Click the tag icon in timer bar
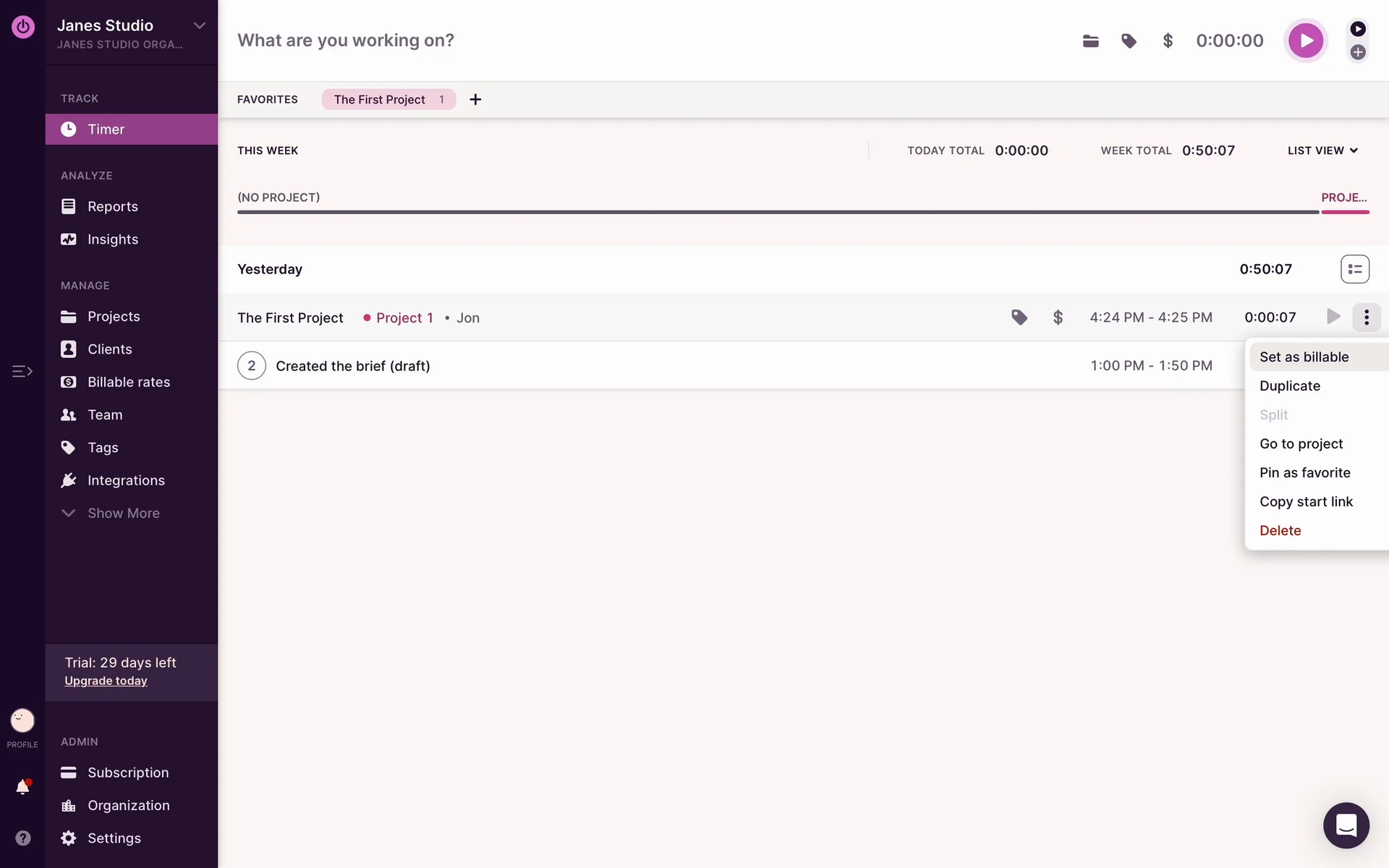The height and width of the screenshot is (868, 1389). pos(1129,41)
